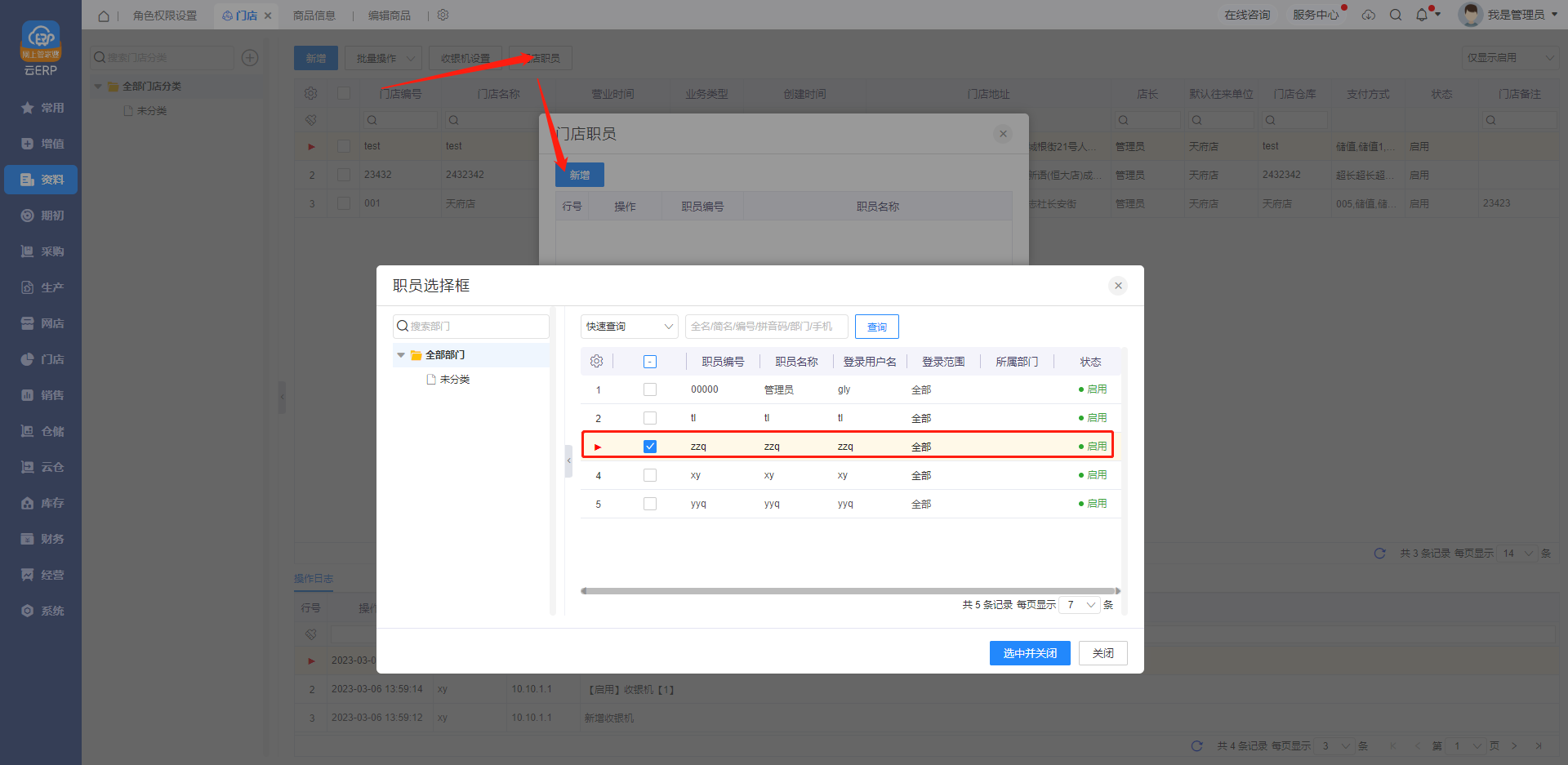This screenshot has height=765, width=1568.
Task: Open 经营 in the sidebar
Action: click(41, 575)
